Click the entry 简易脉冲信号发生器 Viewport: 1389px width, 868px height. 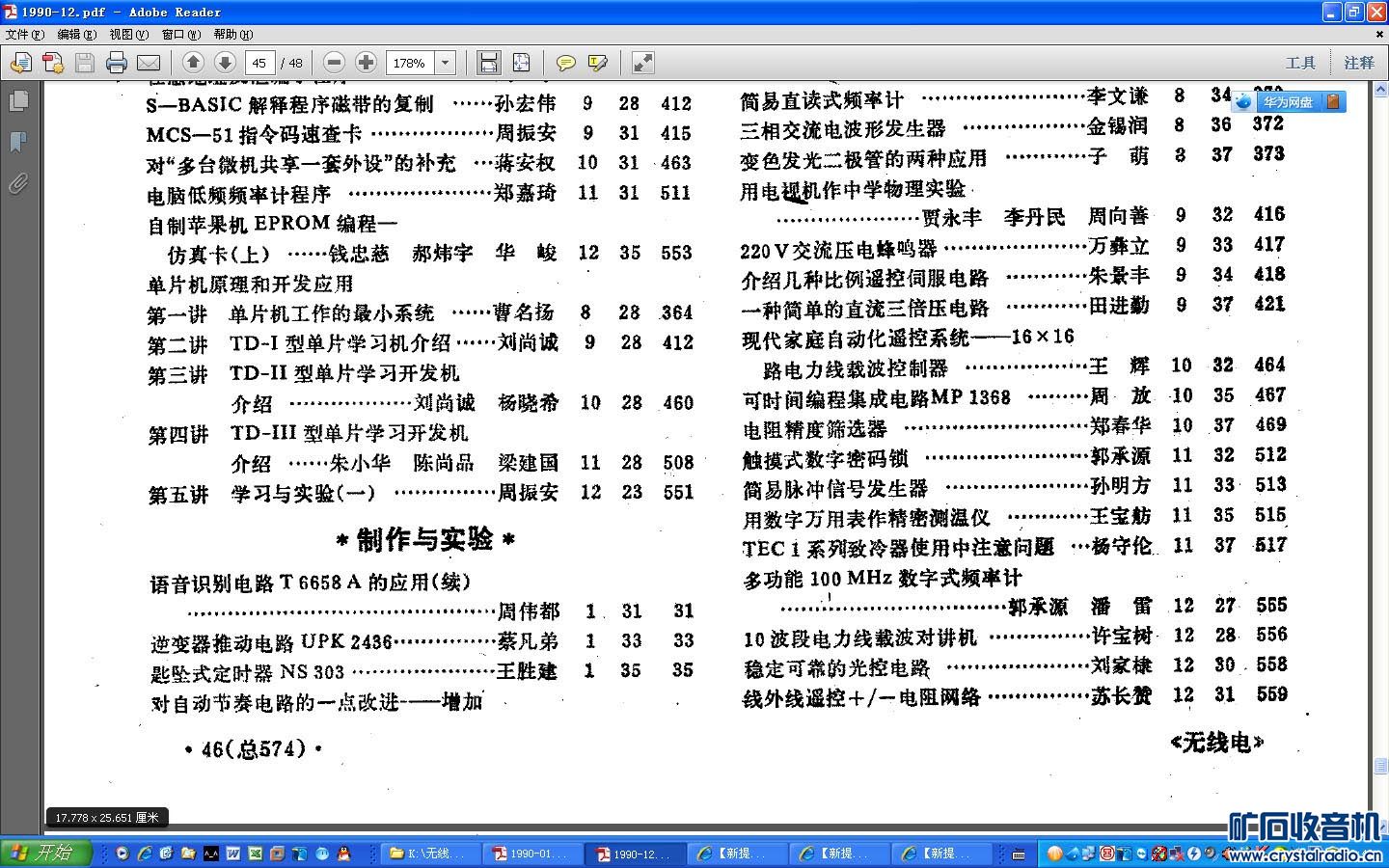(x=835, y=489)
